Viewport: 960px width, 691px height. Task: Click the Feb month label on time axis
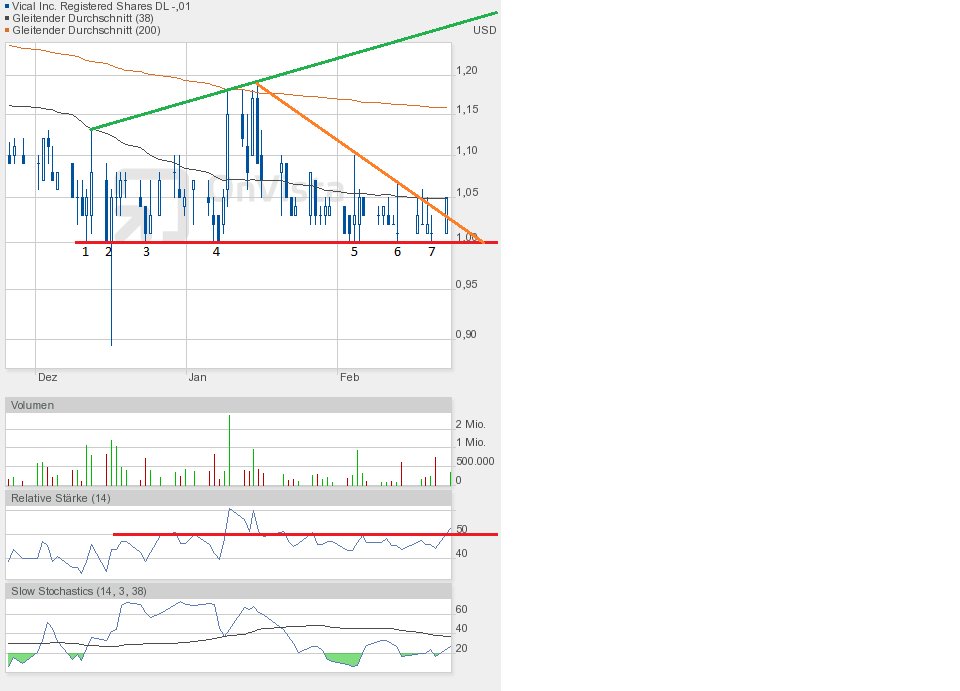pyautogui.click(x=349, y=377)
